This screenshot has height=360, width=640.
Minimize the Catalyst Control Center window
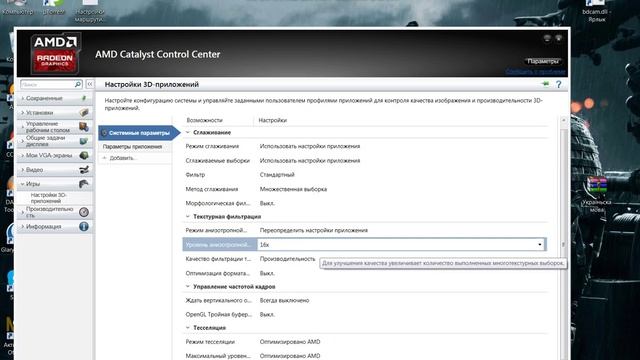coord(547,38)
